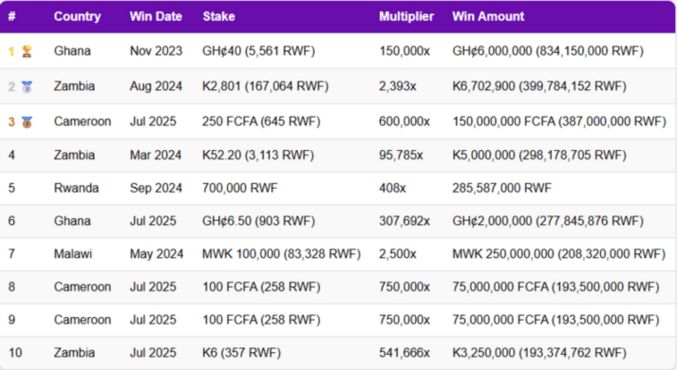Screen dimensions: 677x370
Task: Select Cameroon in rank 8 row
Action: 82,287
